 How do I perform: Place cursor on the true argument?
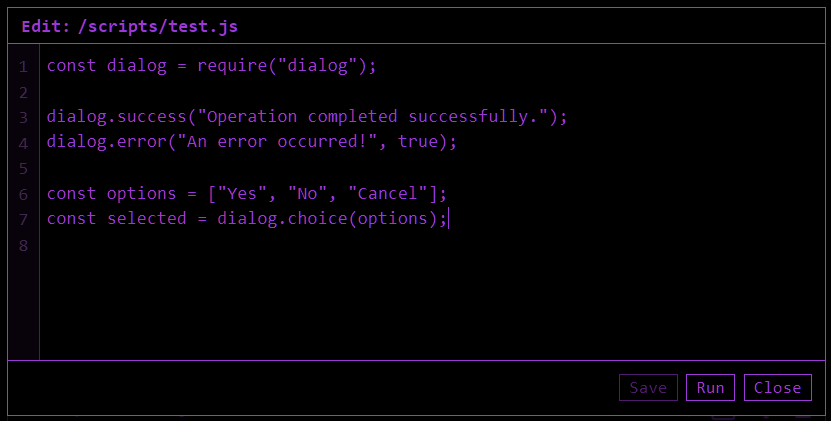point(418,142)
